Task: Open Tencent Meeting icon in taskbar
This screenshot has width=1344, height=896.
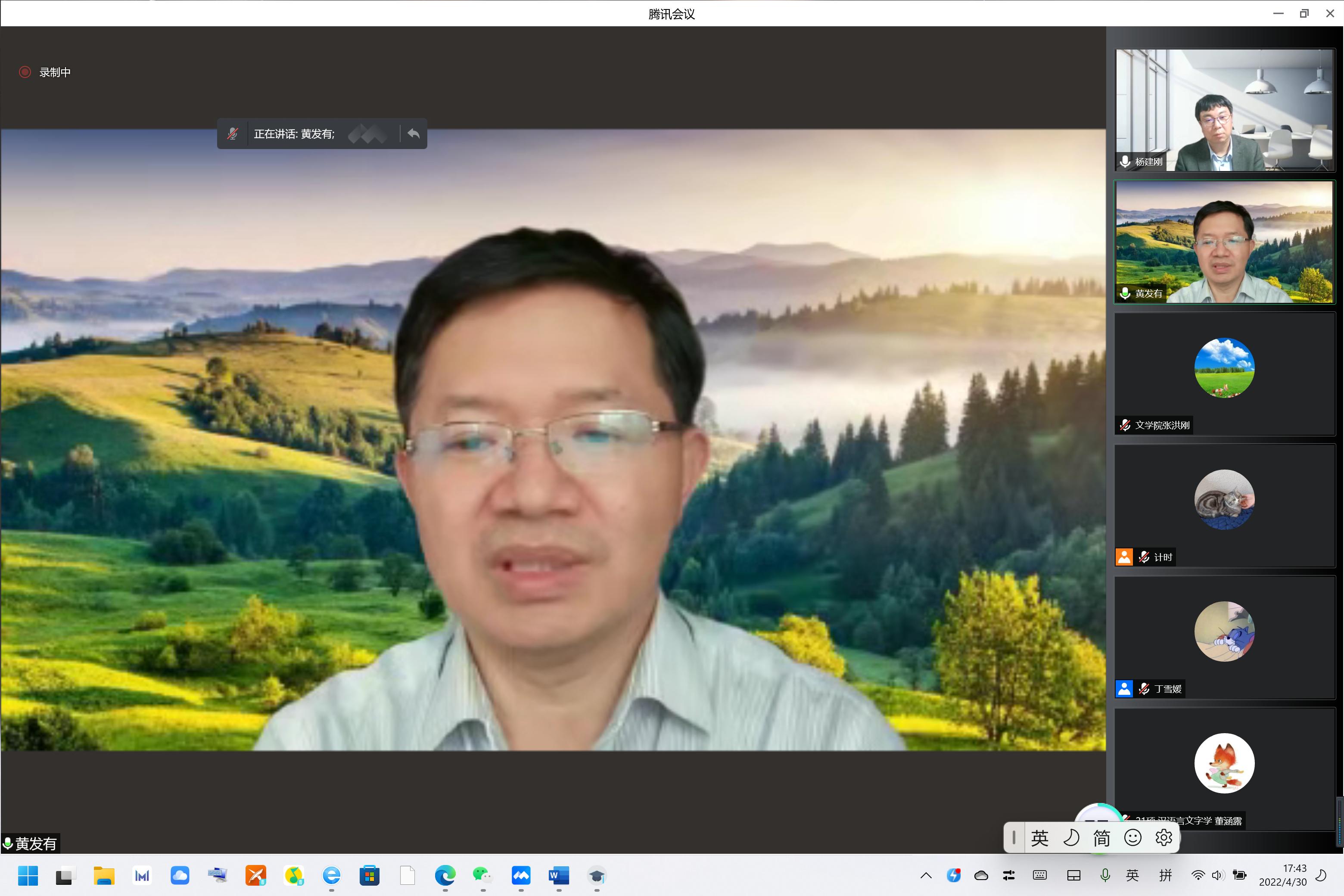Action: (x=520, y=875)
